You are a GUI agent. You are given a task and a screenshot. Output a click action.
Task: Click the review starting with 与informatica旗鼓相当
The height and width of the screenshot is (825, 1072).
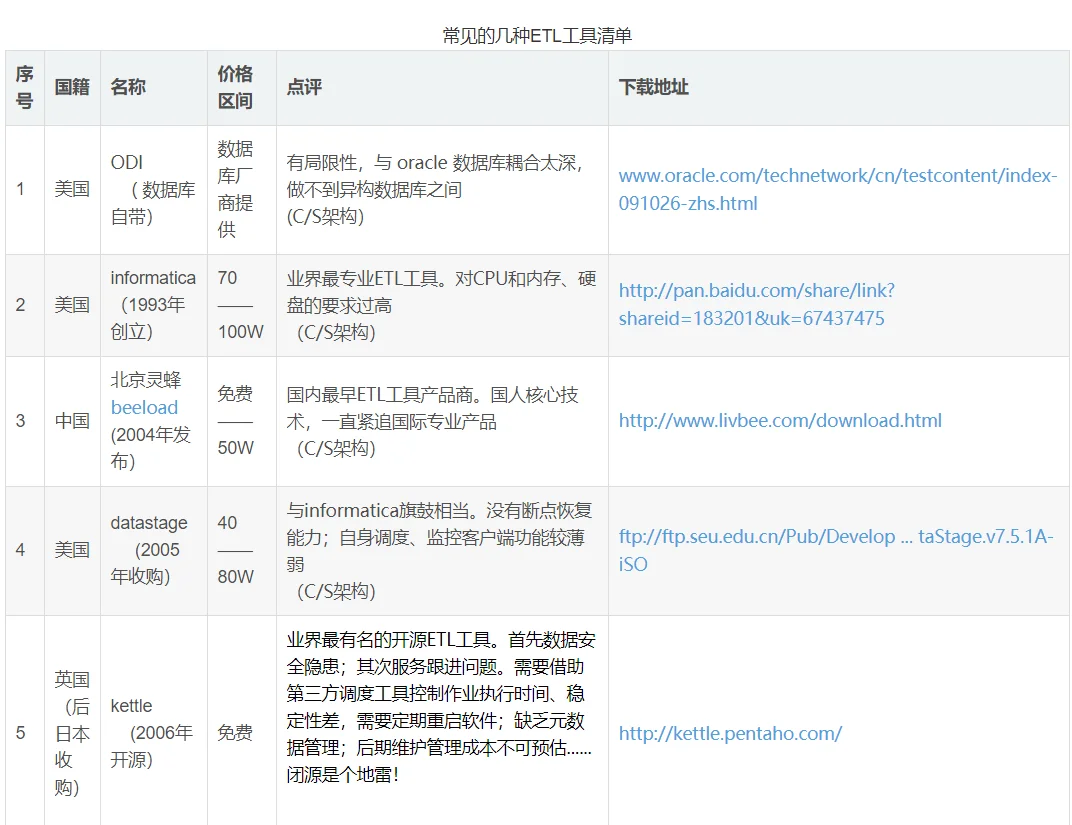(x=442, y=550)
